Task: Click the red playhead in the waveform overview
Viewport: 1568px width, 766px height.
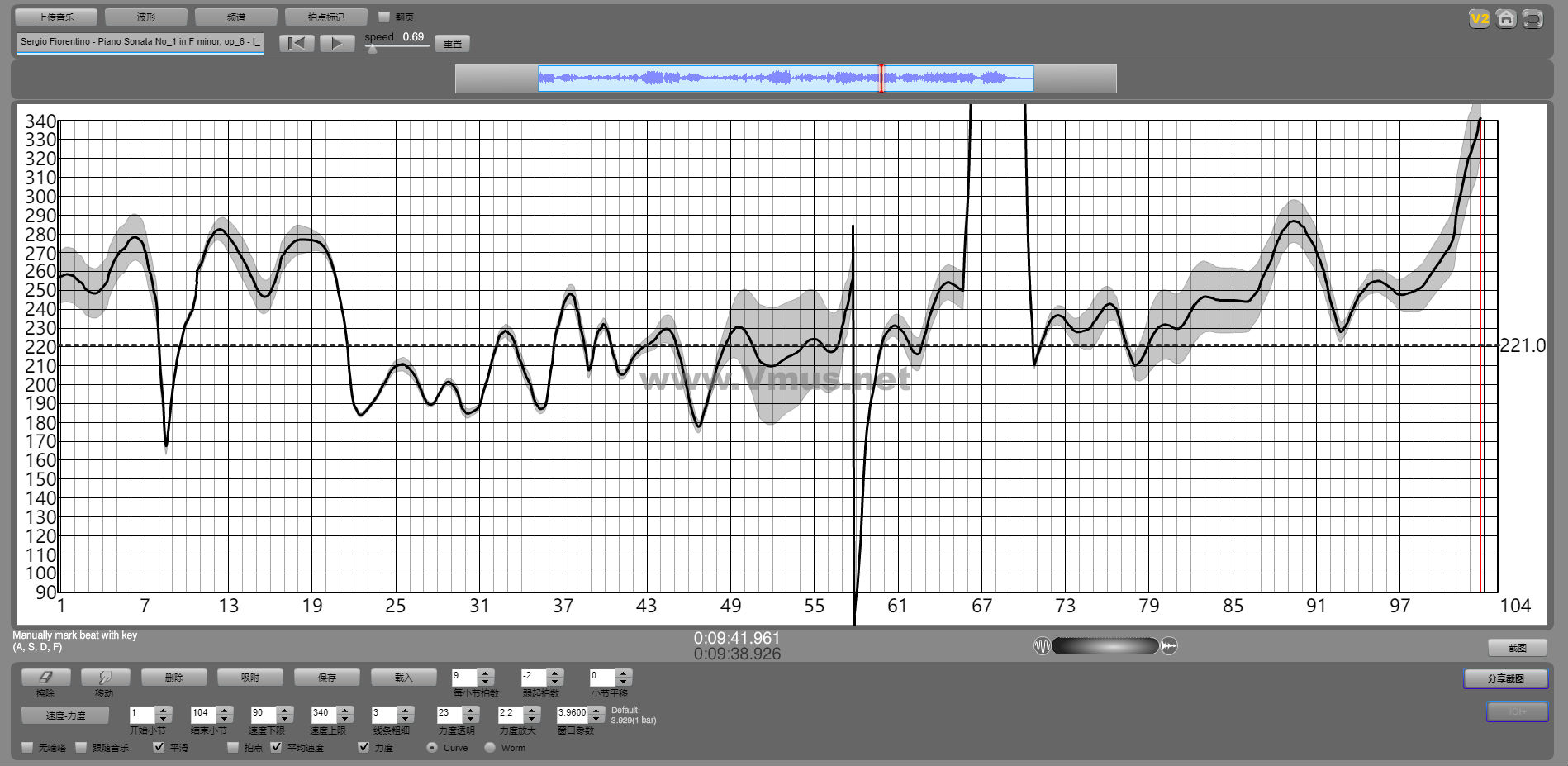Action: (881, 79)
